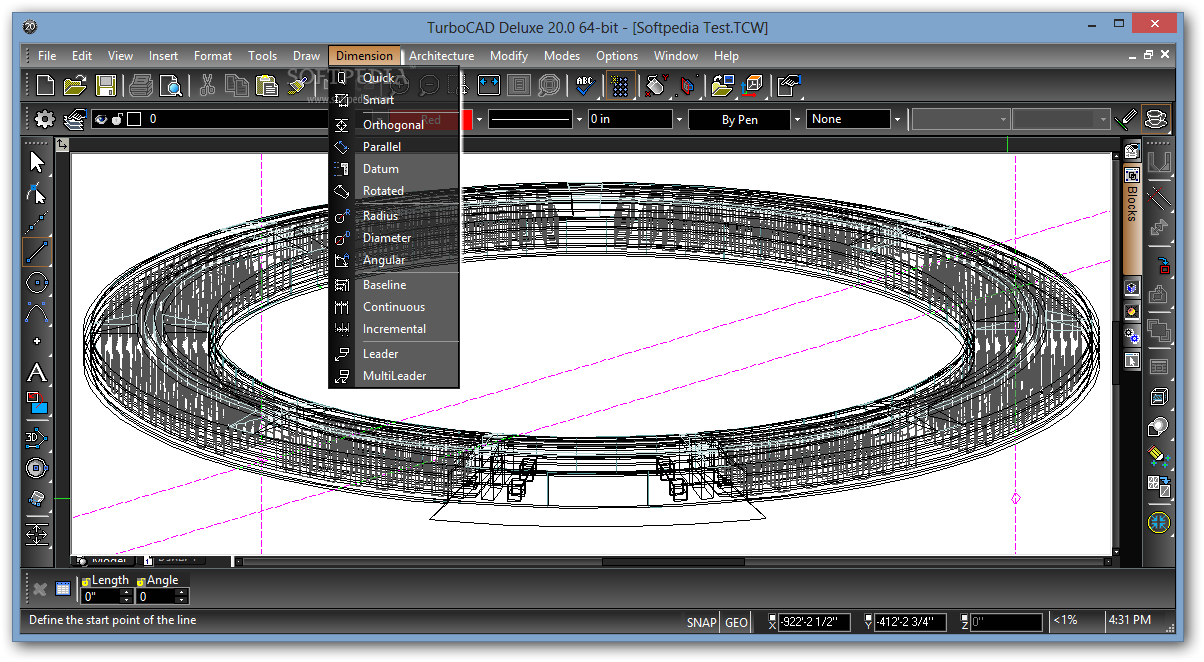Choose the Point tool in left toolbar
Screen dimensions: 1204x662
pos(37,342)
